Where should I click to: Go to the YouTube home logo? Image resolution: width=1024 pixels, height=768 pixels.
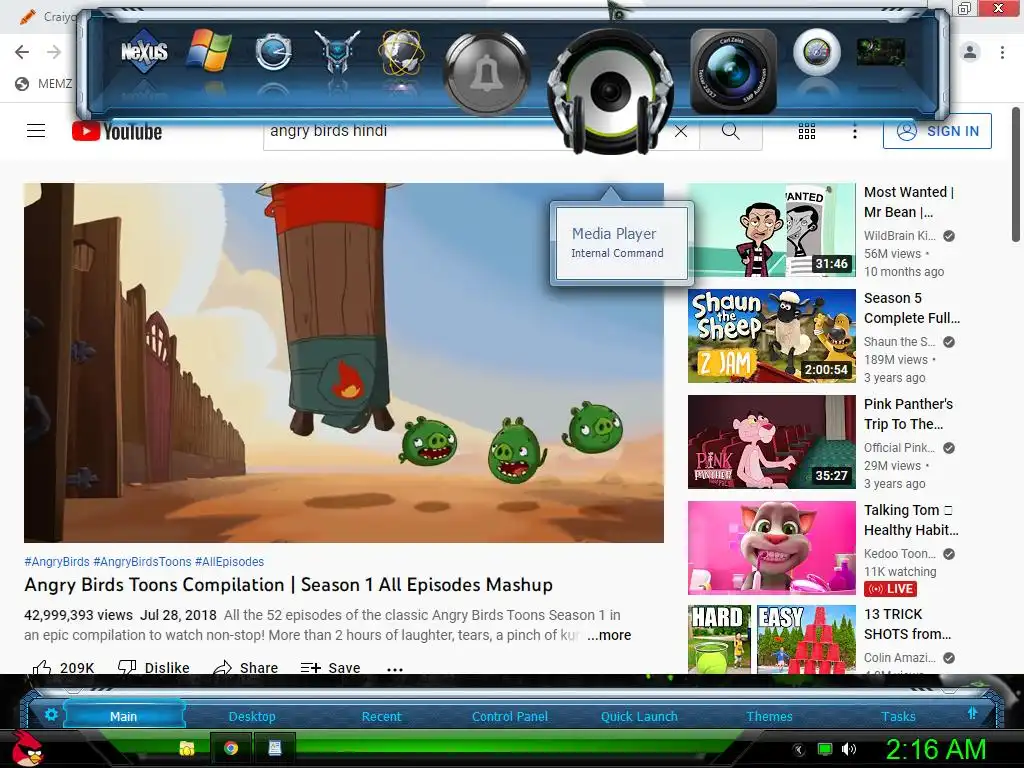117,131
